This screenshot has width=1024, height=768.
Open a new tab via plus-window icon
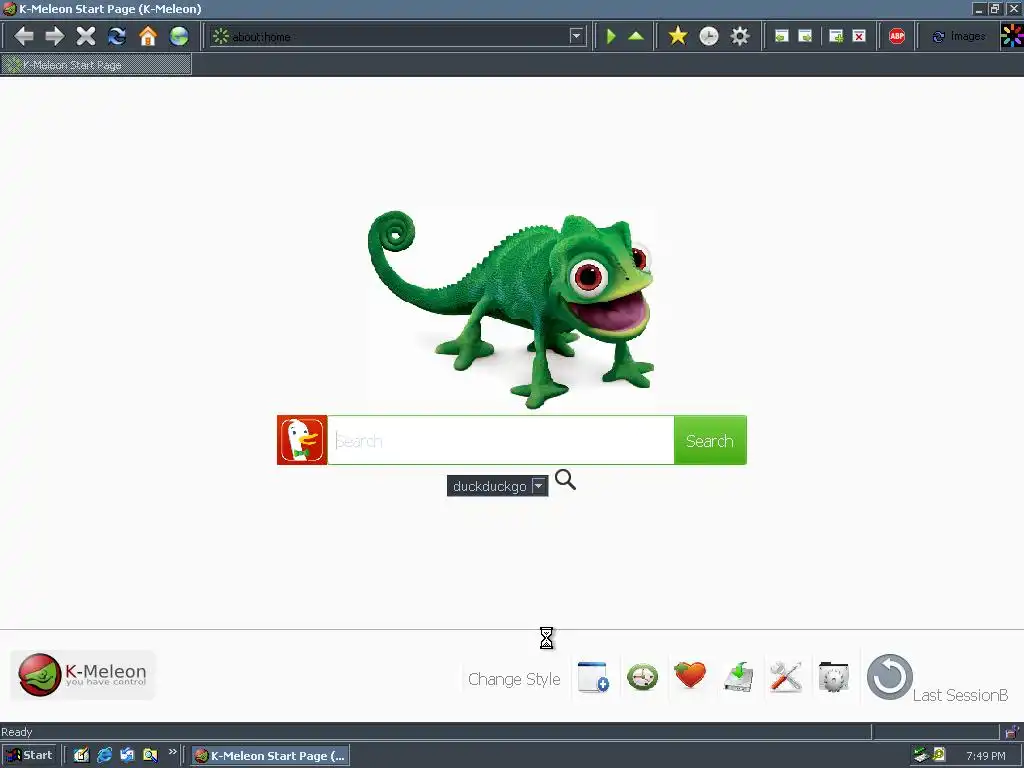[x=836, y=37]
